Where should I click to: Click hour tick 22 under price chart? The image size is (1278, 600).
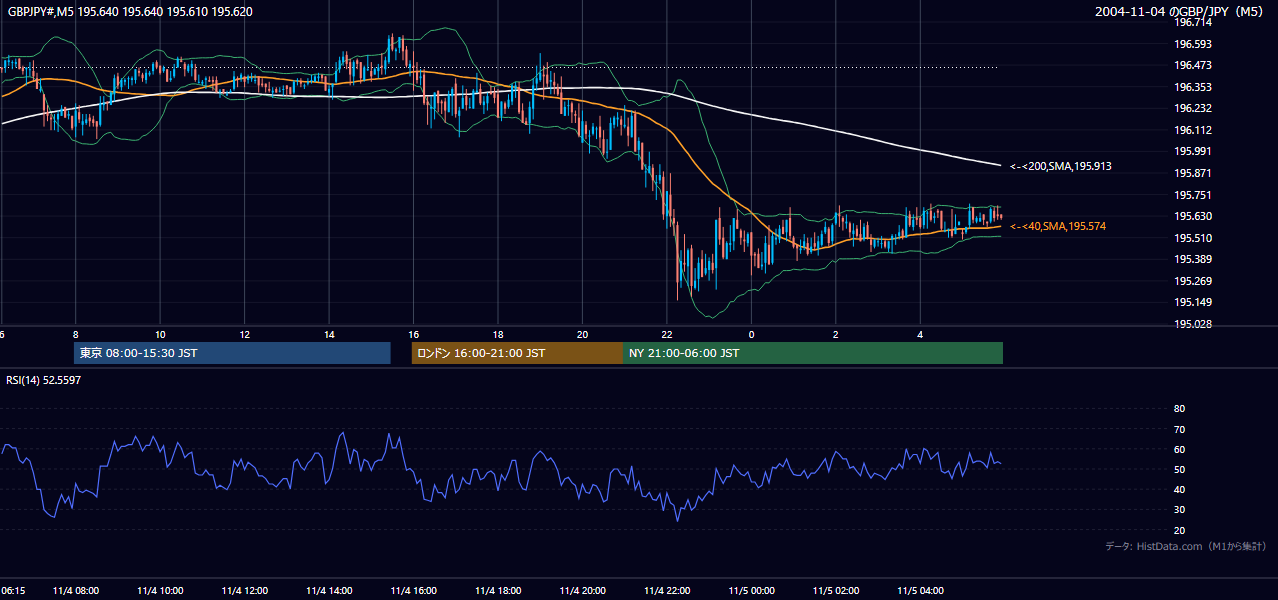(667, 334)
